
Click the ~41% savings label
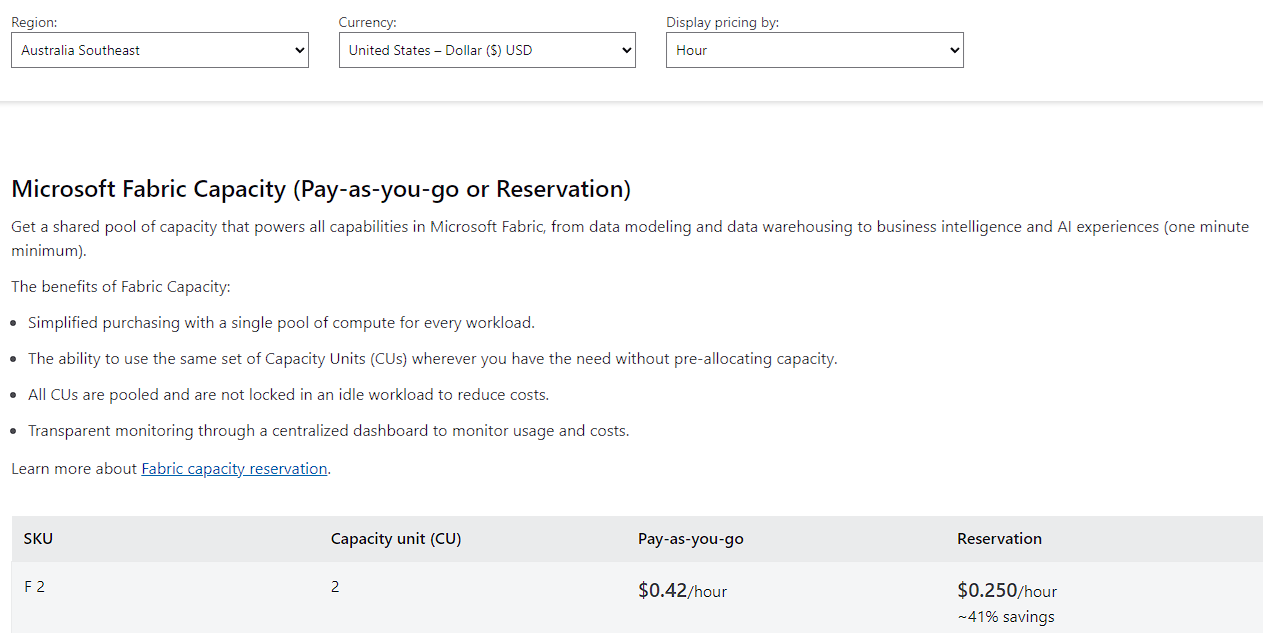[1006, 616]
